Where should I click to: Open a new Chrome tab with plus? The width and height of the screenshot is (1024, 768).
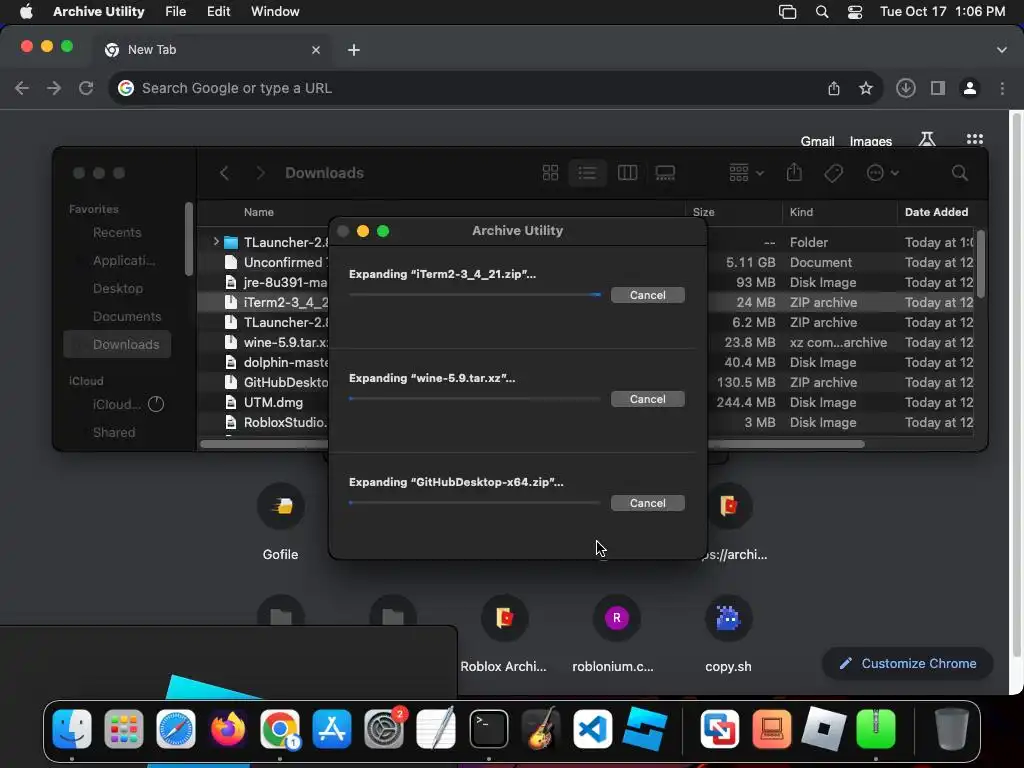tap(353, 50)
